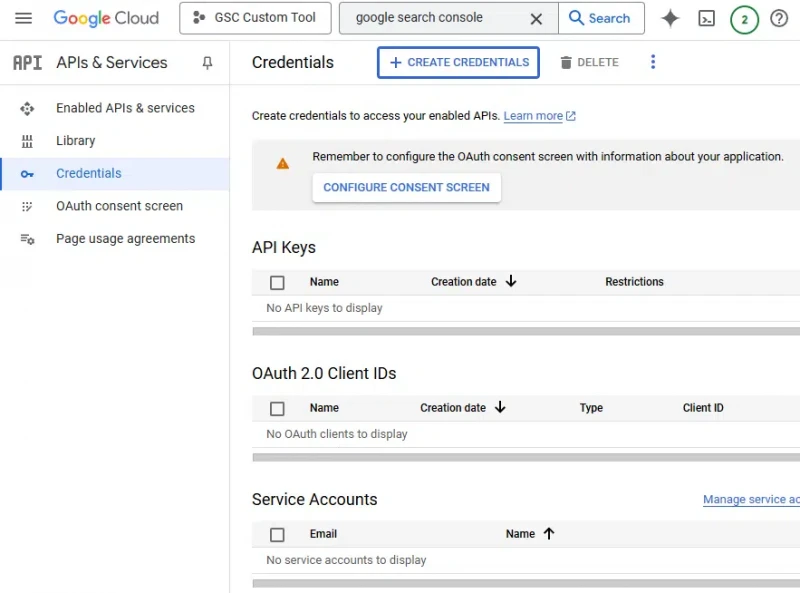Click the API icon beside APIs & Services
Screen dimensions: 800x593
click(x=28, y=63)
